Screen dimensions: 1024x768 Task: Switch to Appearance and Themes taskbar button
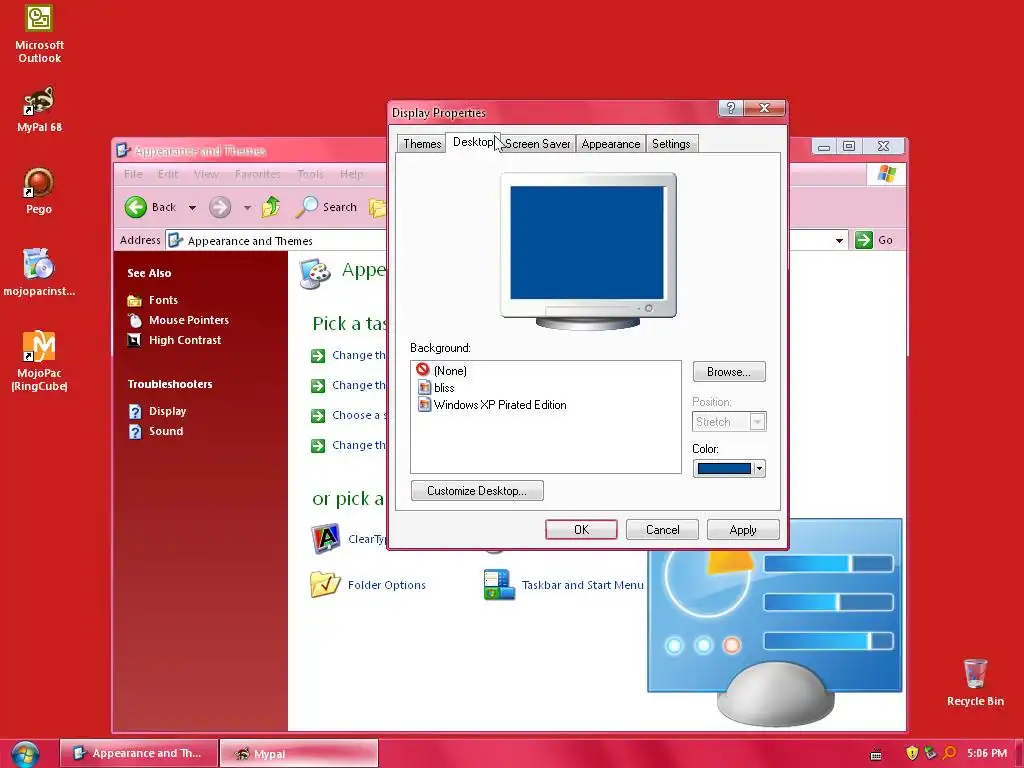coord(138,753)
